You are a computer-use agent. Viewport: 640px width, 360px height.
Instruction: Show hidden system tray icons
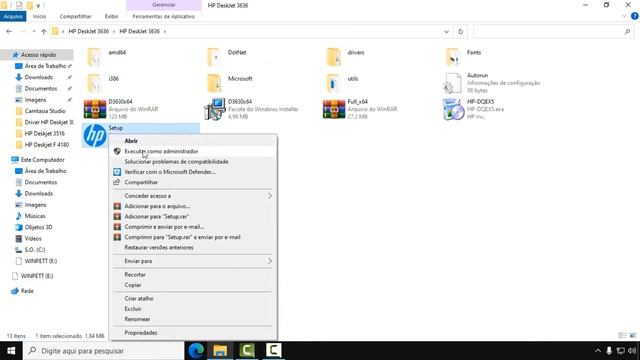[598, 351]
